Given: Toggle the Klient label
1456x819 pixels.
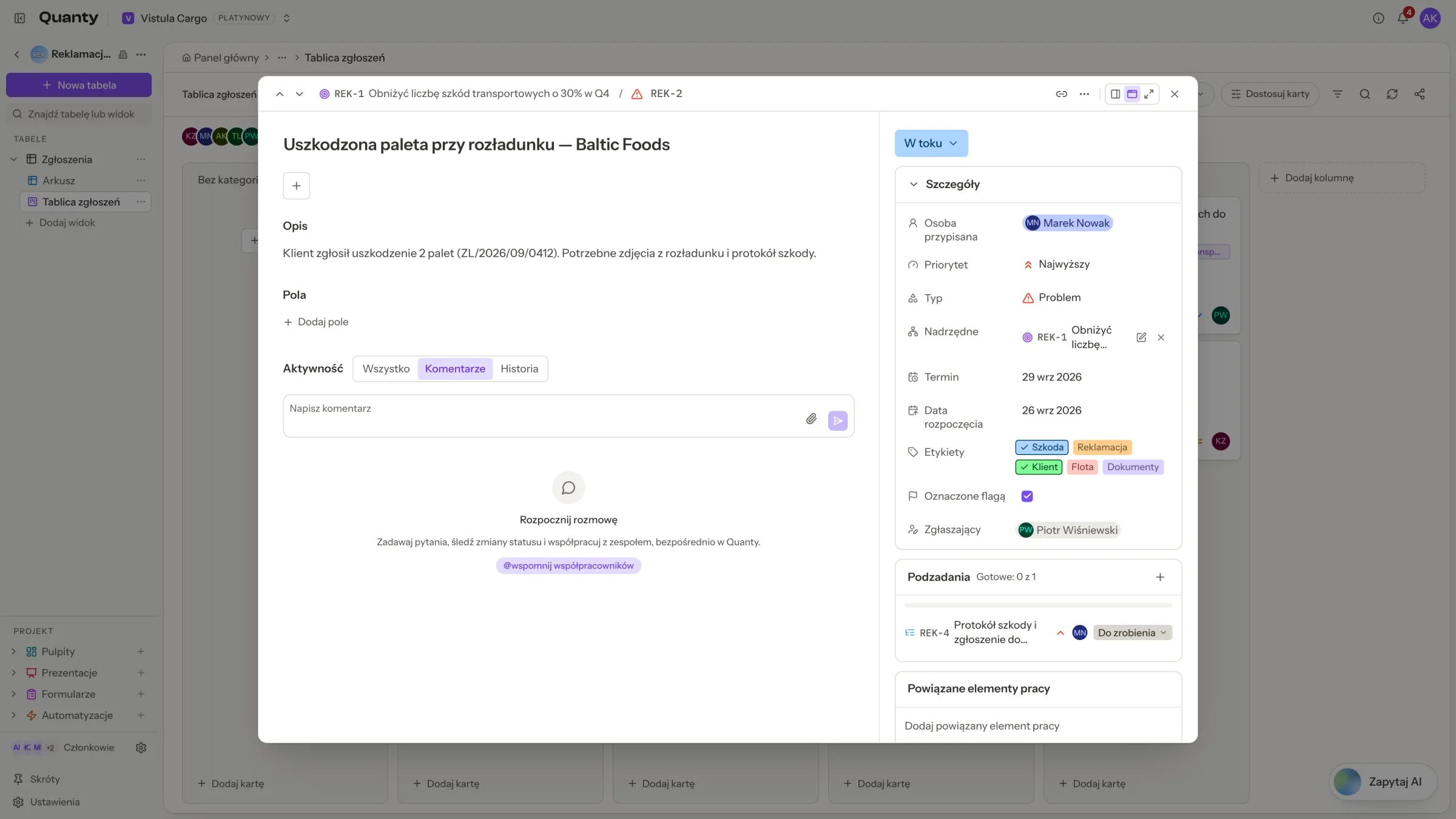Looking at the screenshot, I should [1039, 467].
